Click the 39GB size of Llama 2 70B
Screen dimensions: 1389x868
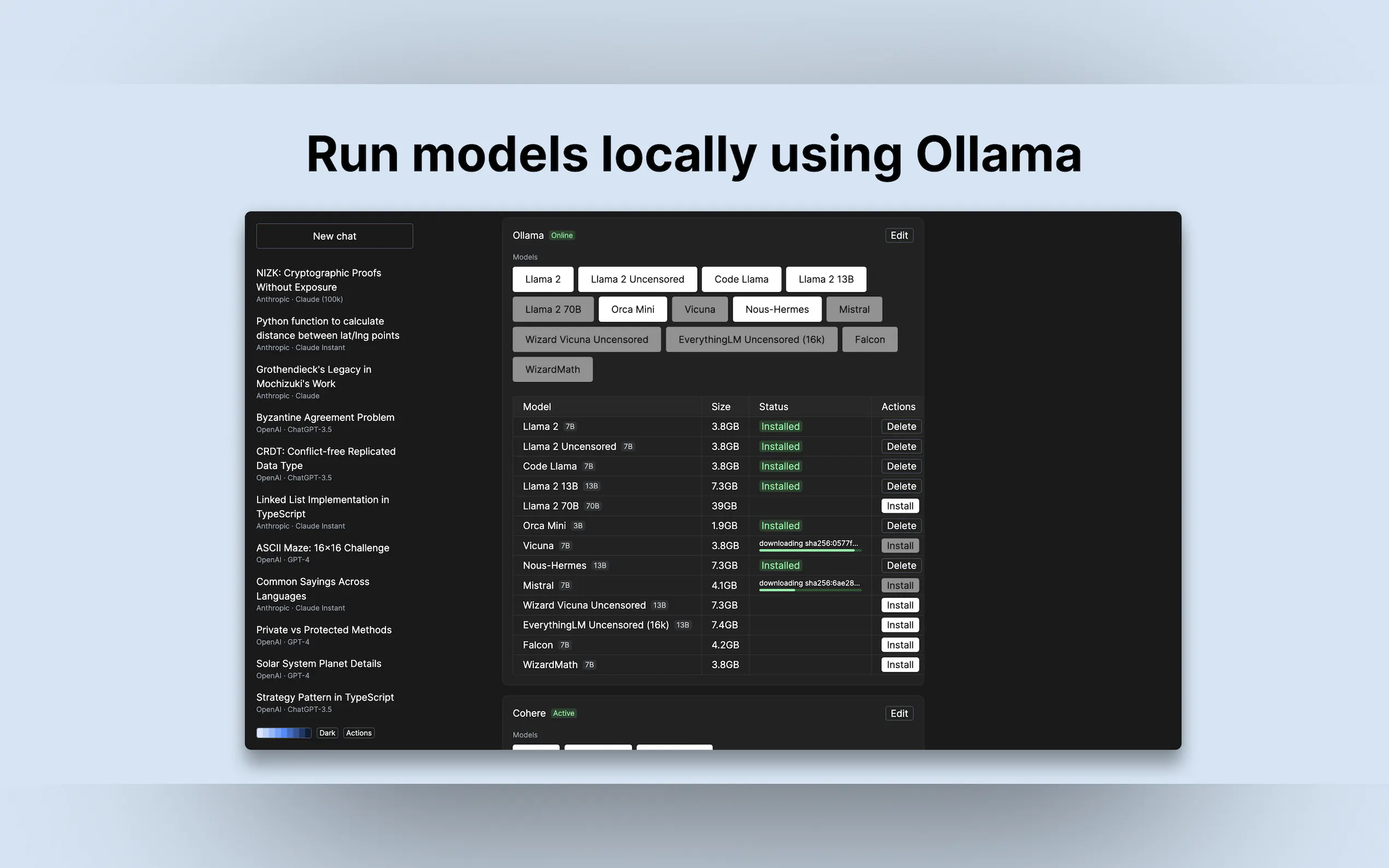(x=724, y=506)
